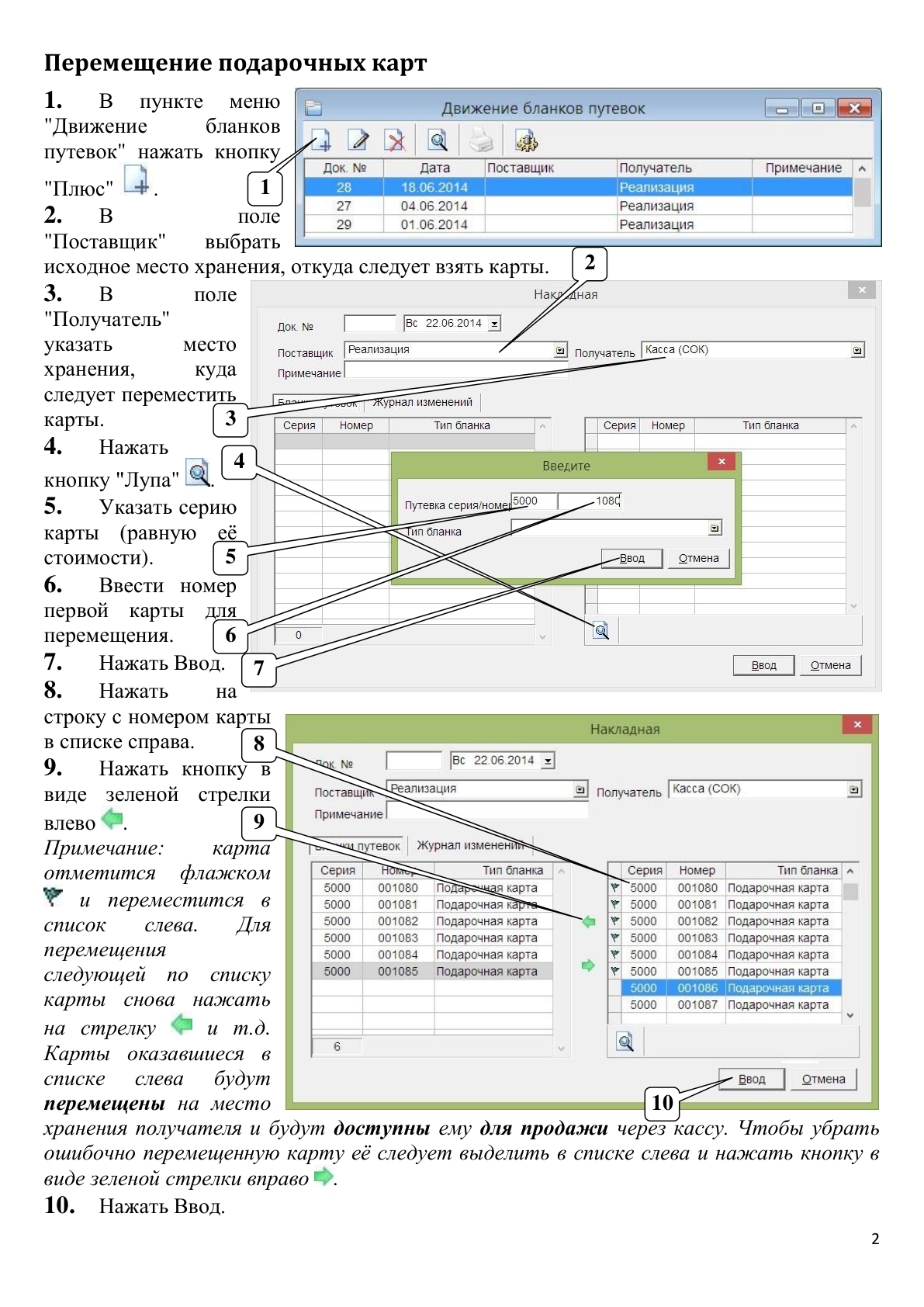Return card using green right arrow
The height and width of the screenshot is (1307, 924).
[588, 966]
